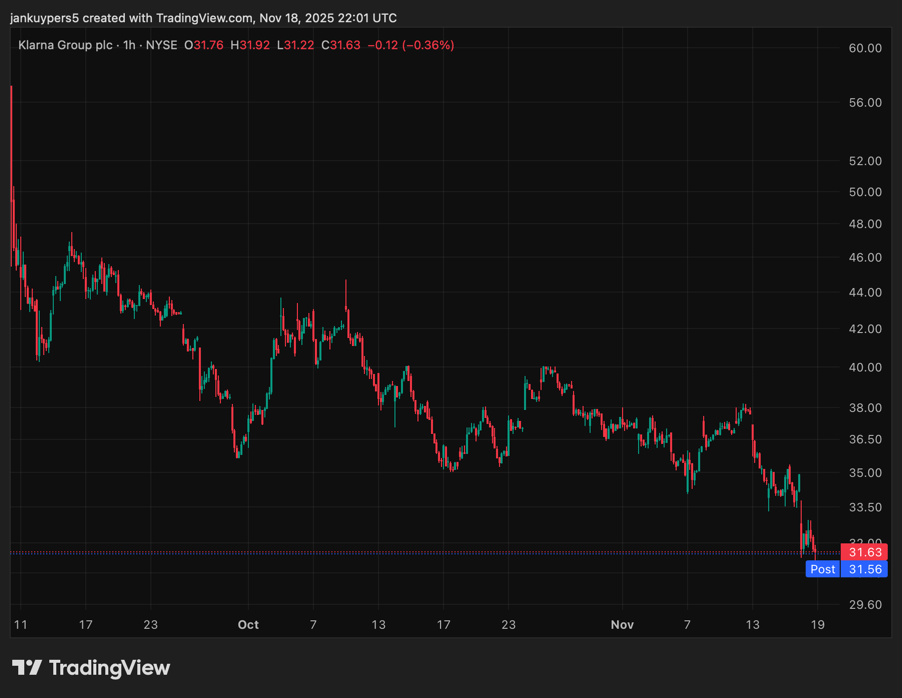
Task: Click the 42.00 price axis label
Action: pyautogui.click(x=865, y=329)
